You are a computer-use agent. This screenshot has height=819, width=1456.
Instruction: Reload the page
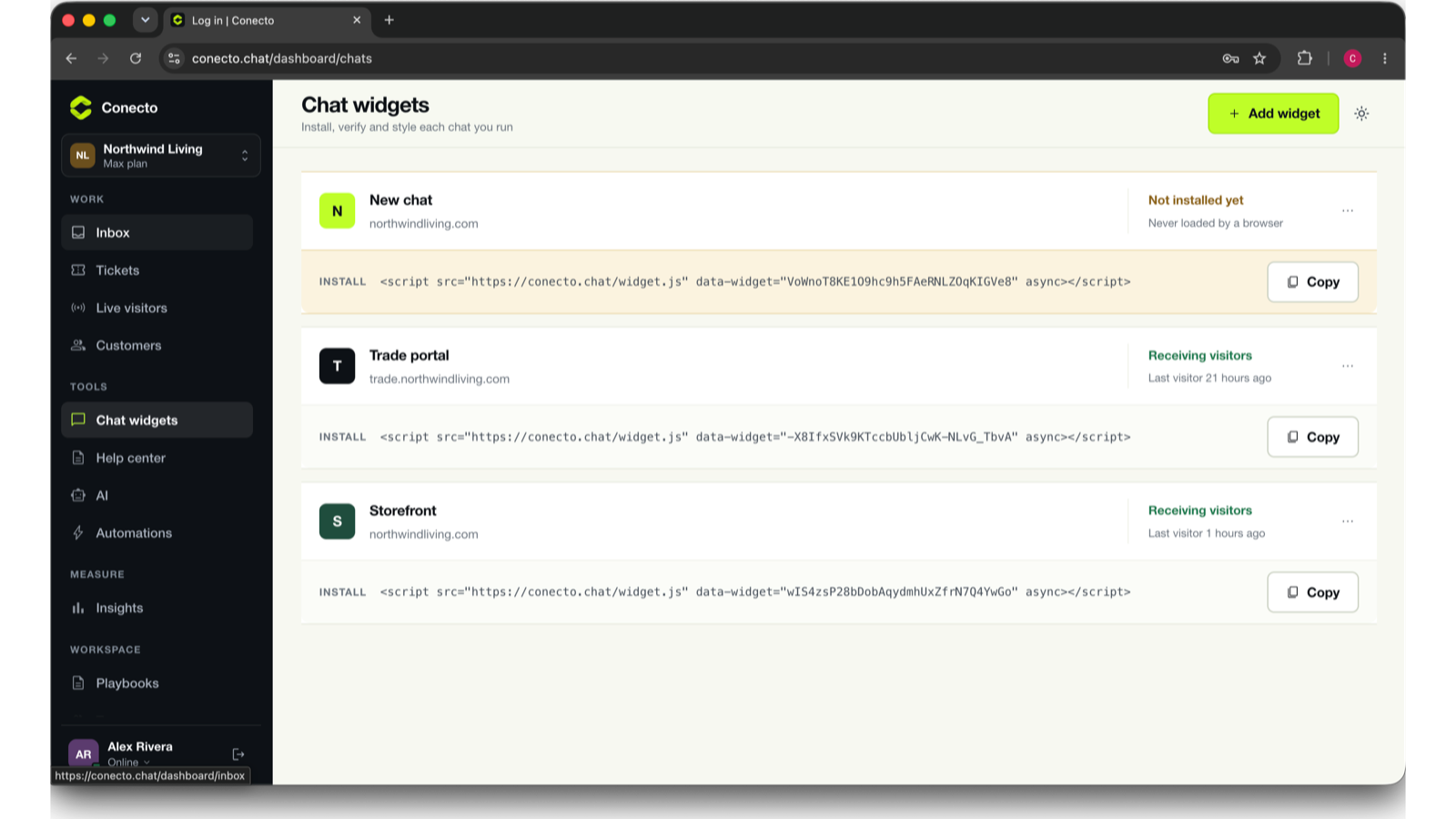click(x=136, y=58)
